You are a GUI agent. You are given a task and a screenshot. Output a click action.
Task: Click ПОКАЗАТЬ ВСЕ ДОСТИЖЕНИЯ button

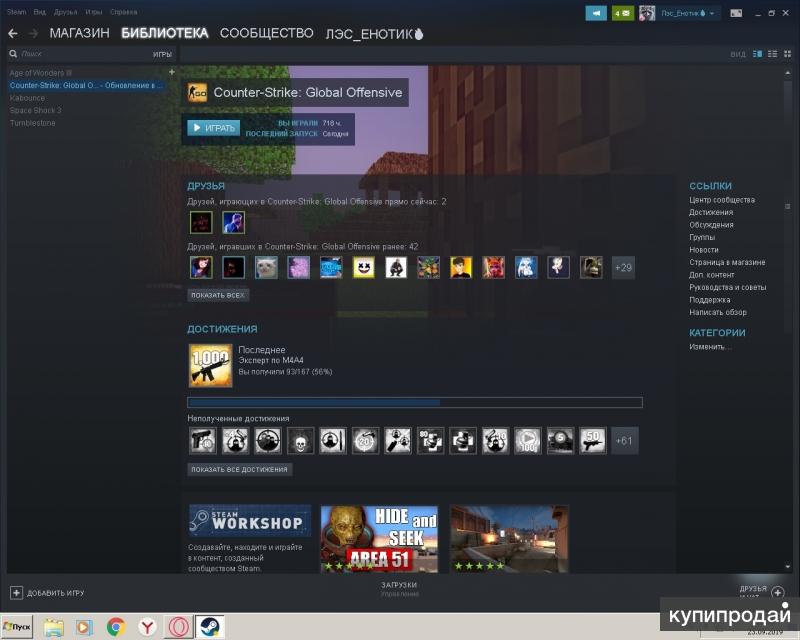(x=239, y=469)
